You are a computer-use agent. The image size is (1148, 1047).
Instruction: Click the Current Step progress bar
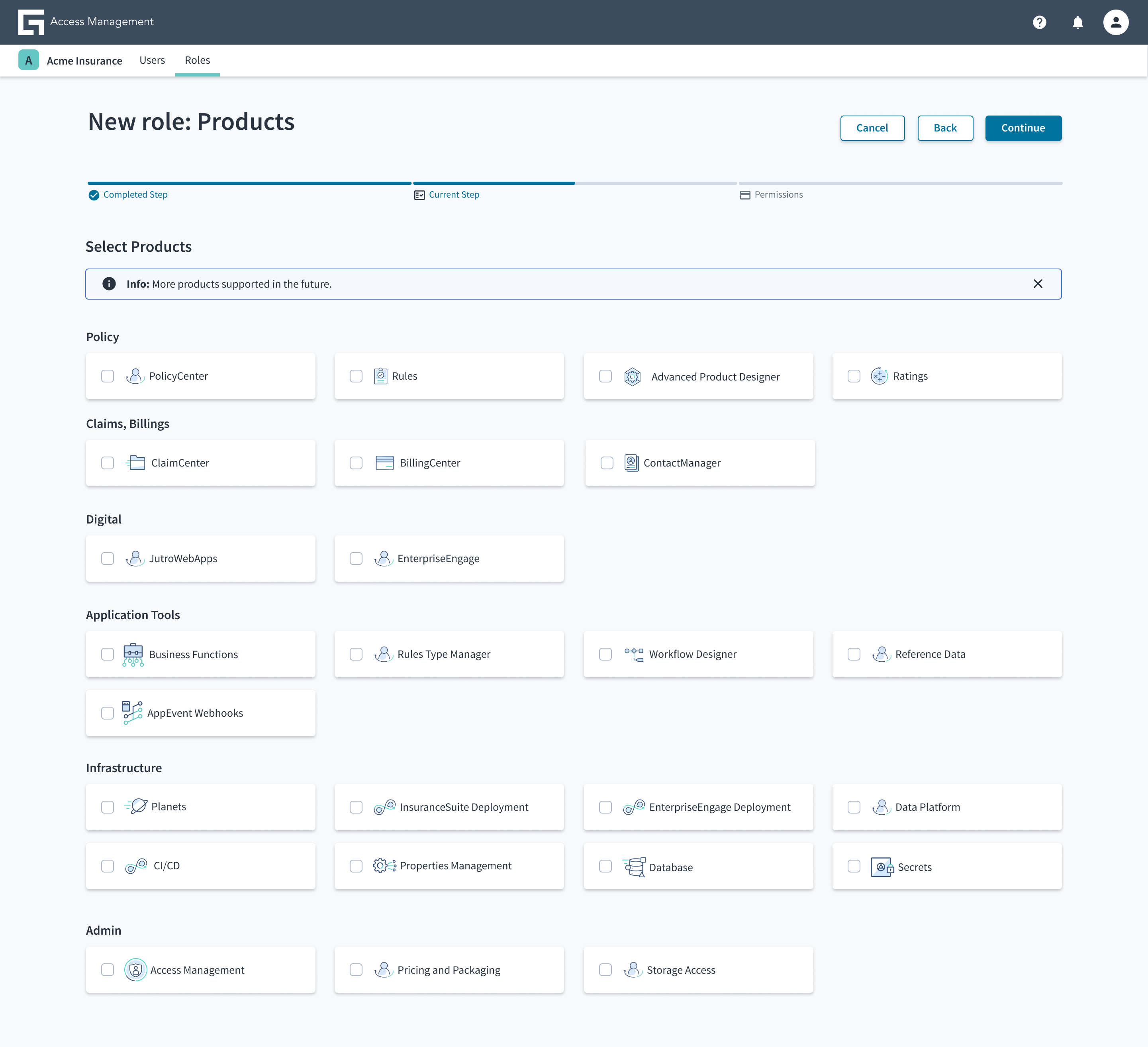pos(574,183)
